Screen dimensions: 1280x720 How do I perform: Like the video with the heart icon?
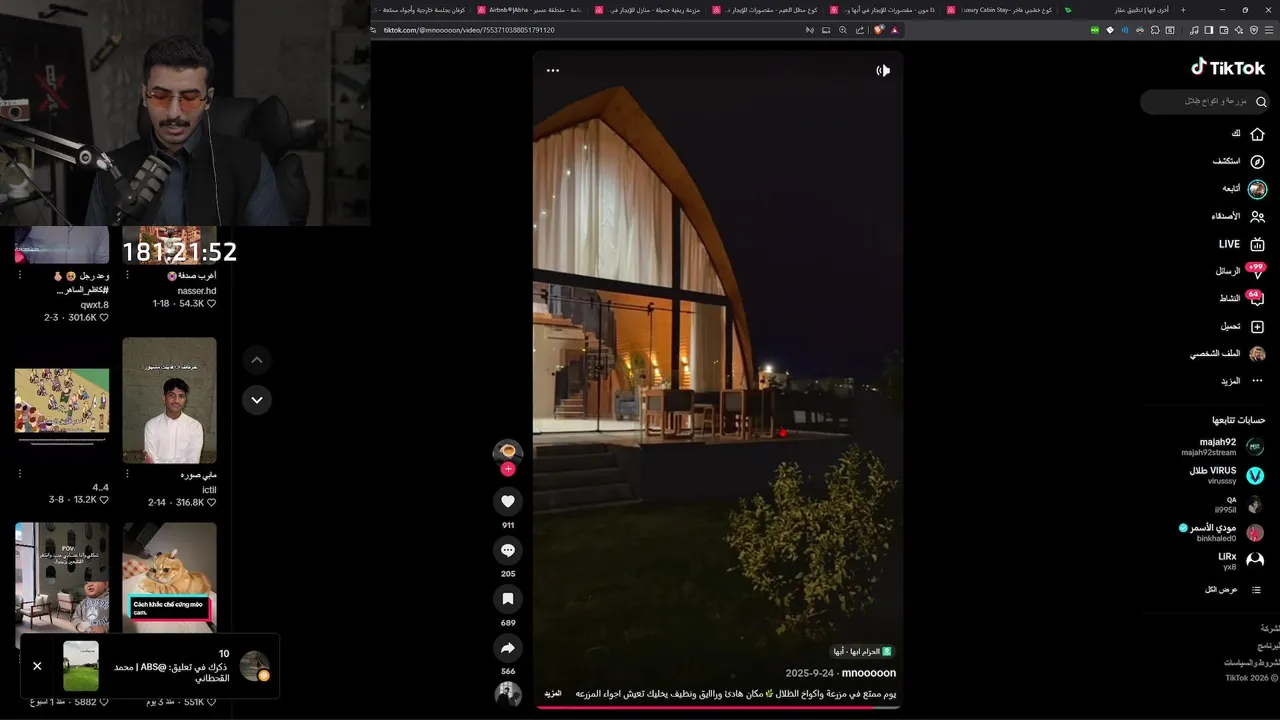click(508, 501)
